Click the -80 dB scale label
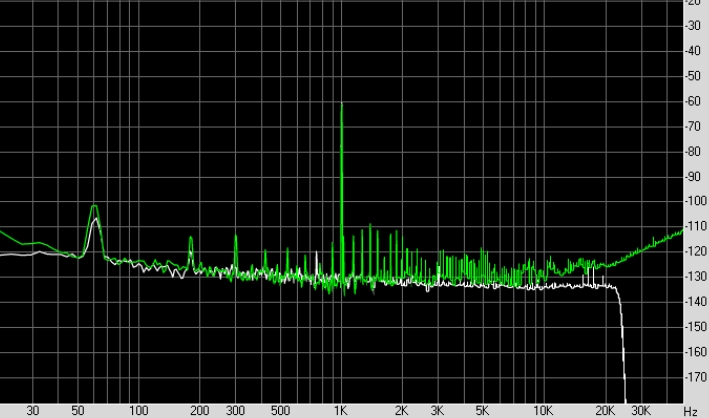The width and height of the screenshot is (709, 418). [693, 151]
